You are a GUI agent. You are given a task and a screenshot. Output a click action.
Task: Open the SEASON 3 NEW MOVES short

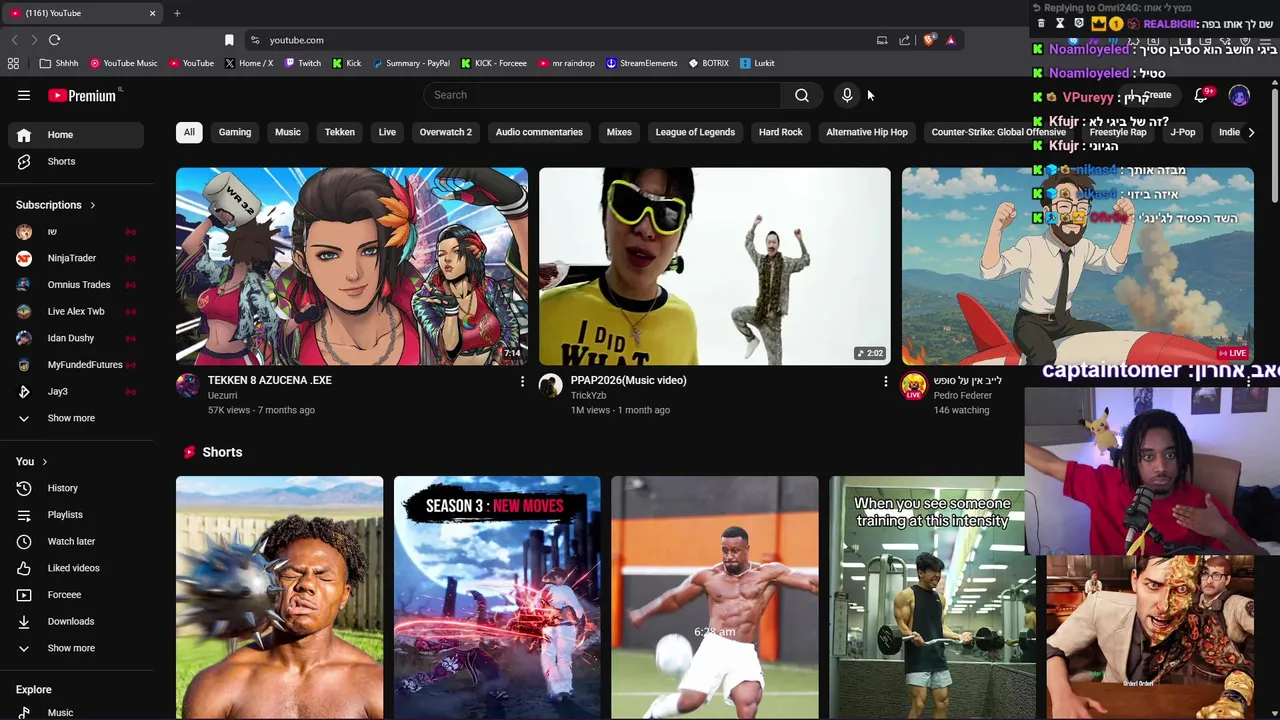point(497,597)
